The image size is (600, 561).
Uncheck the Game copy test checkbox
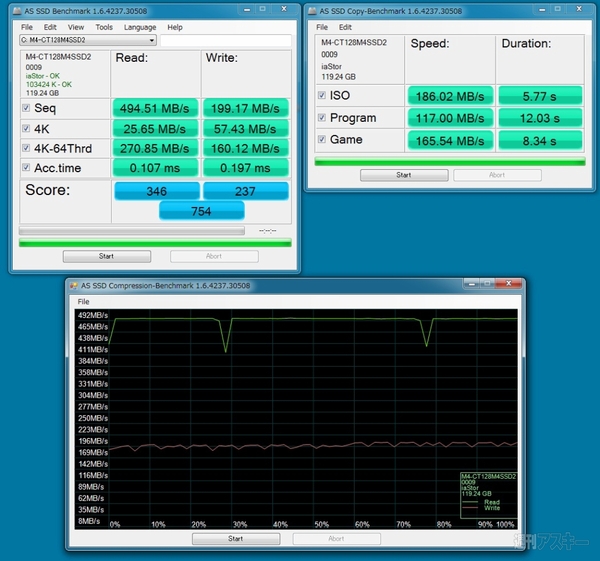(x=322, y=140)
